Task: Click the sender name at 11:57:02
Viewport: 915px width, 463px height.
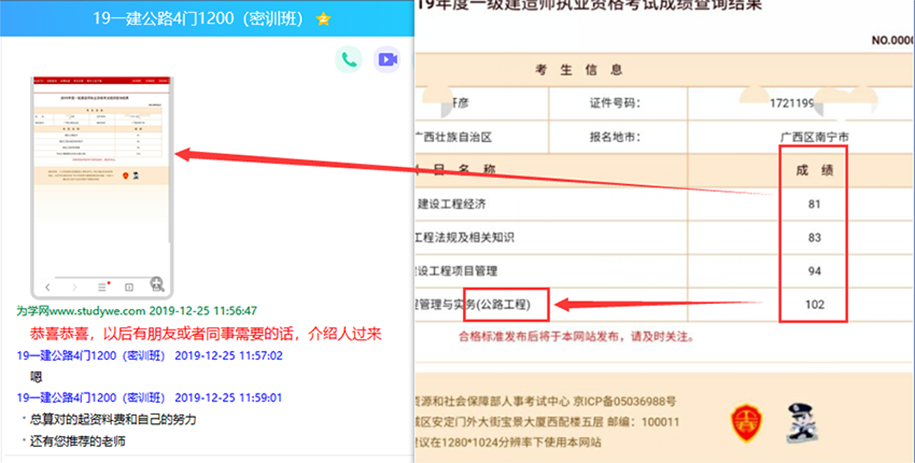Action: pyautogui.click(x=91, y=355)
